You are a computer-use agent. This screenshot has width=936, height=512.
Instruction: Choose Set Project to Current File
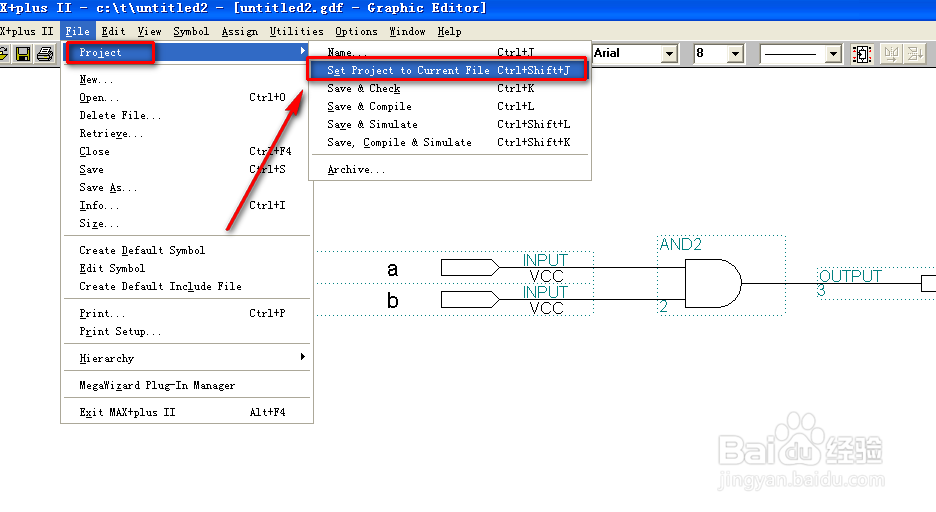coord(448,70)
